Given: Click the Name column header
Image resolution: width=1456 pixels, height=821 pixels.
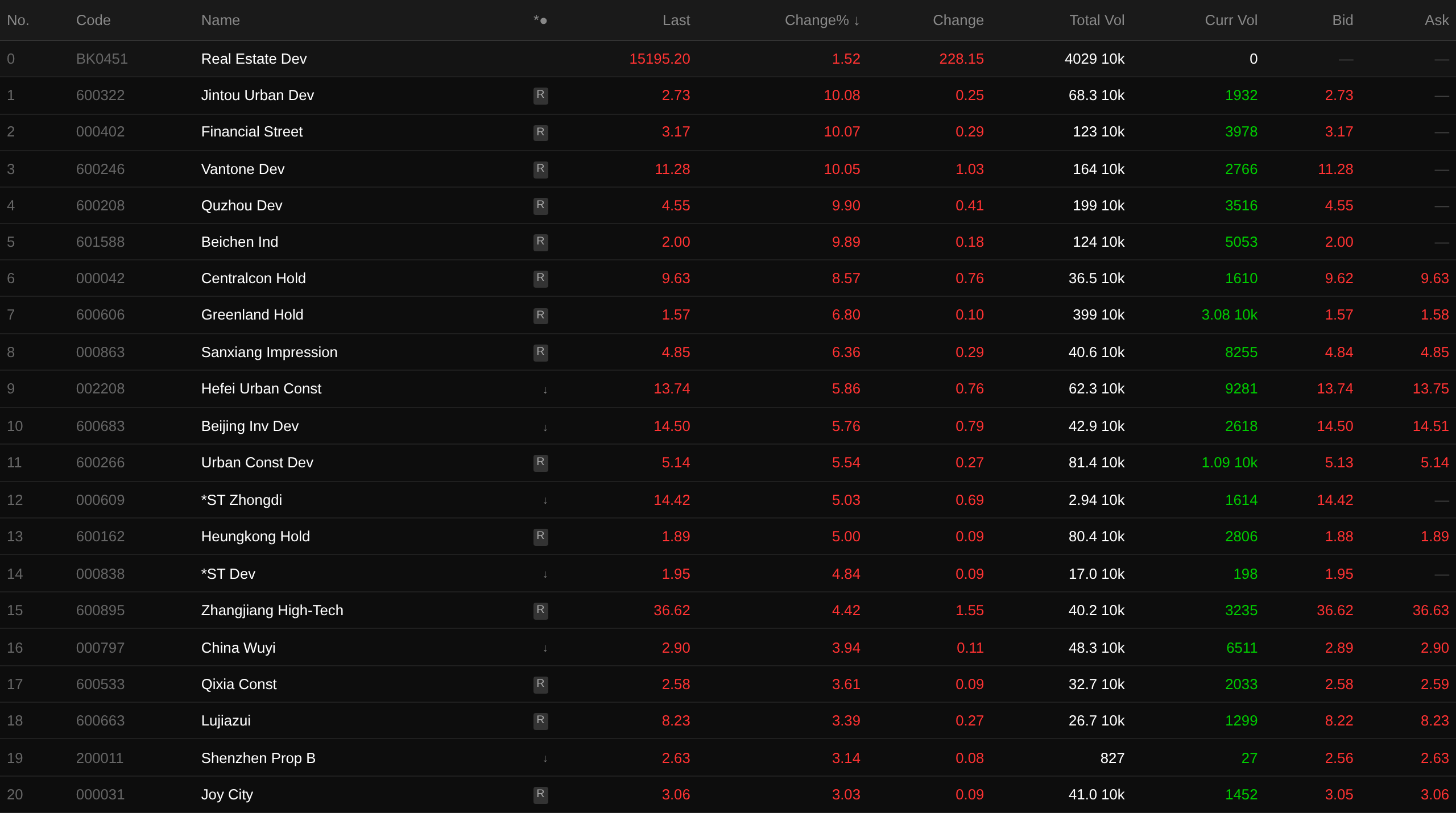Looking at the screenshot, I should (x=220, y=20).
